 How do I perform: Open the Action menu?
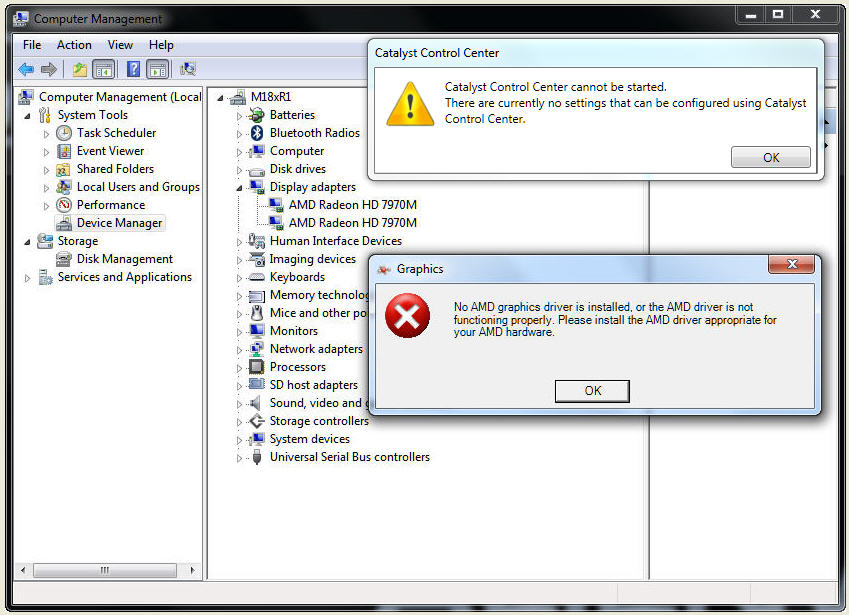tap(74, 45)
